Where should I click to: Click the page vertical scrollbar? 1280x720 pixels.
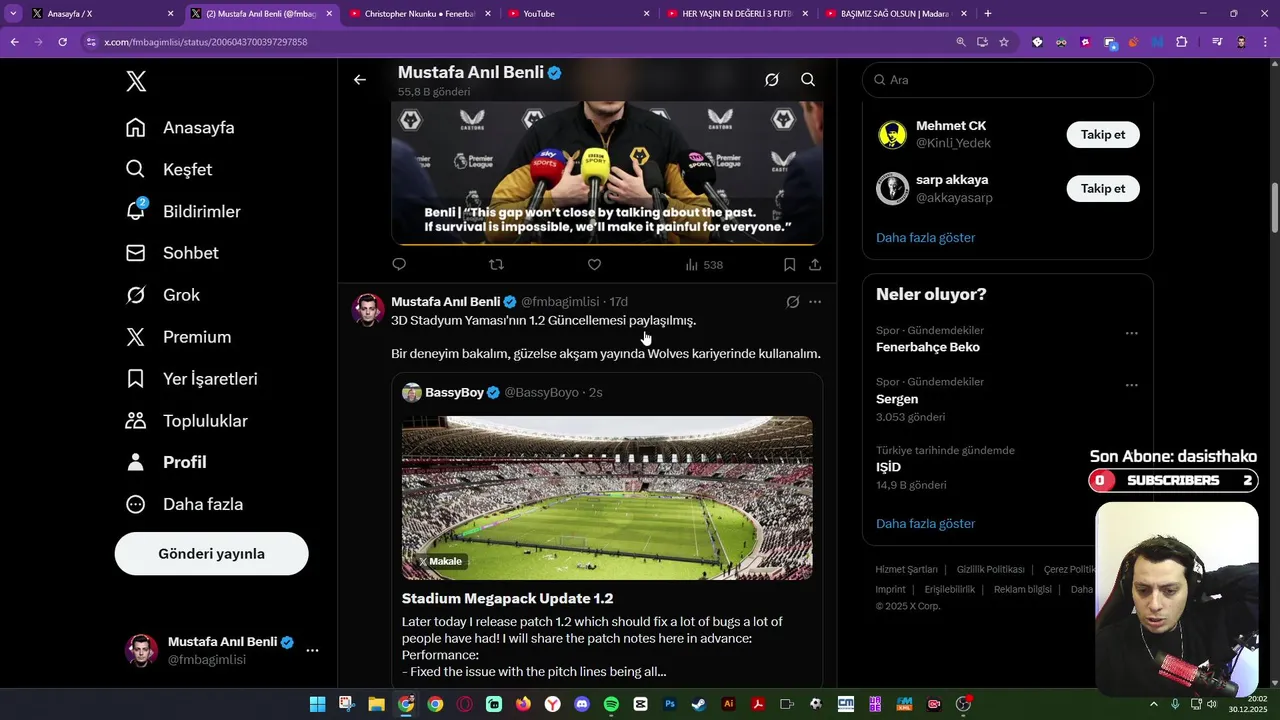(1274, 208)
